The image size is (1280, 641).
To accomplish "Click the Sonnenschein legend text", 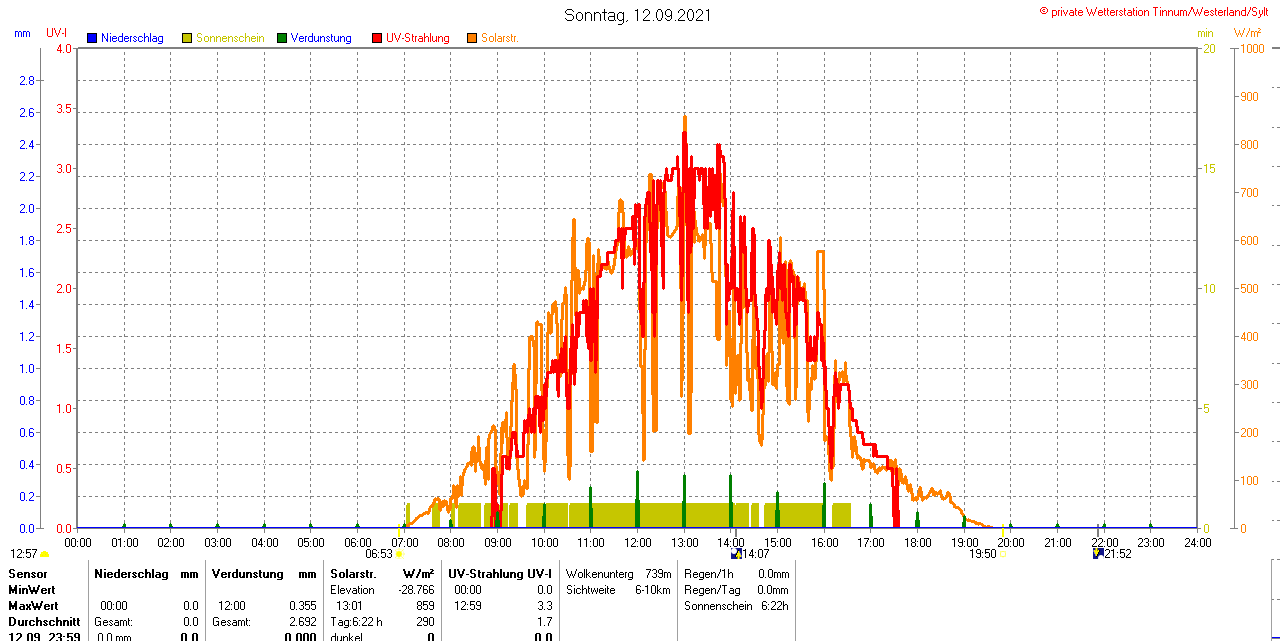I will click(x=230, y=38).
